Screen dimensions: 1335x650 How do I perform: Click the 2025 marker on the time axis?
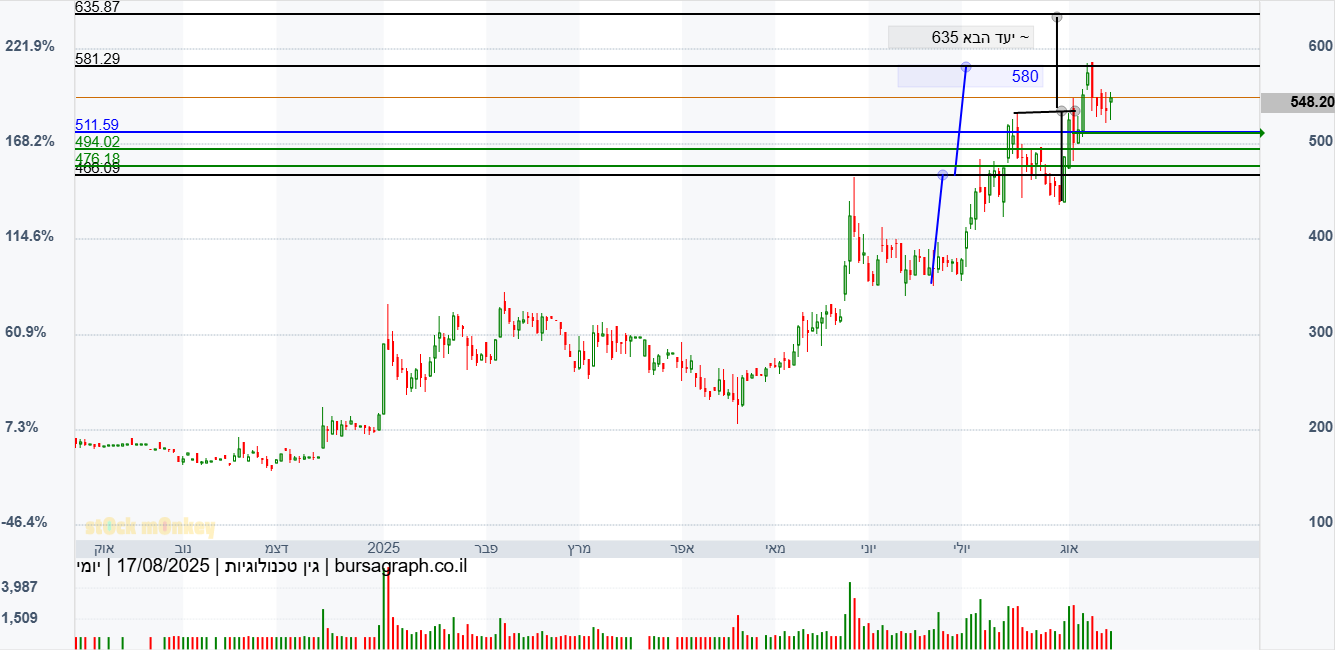pyautogui.click(x=383, y=548)
